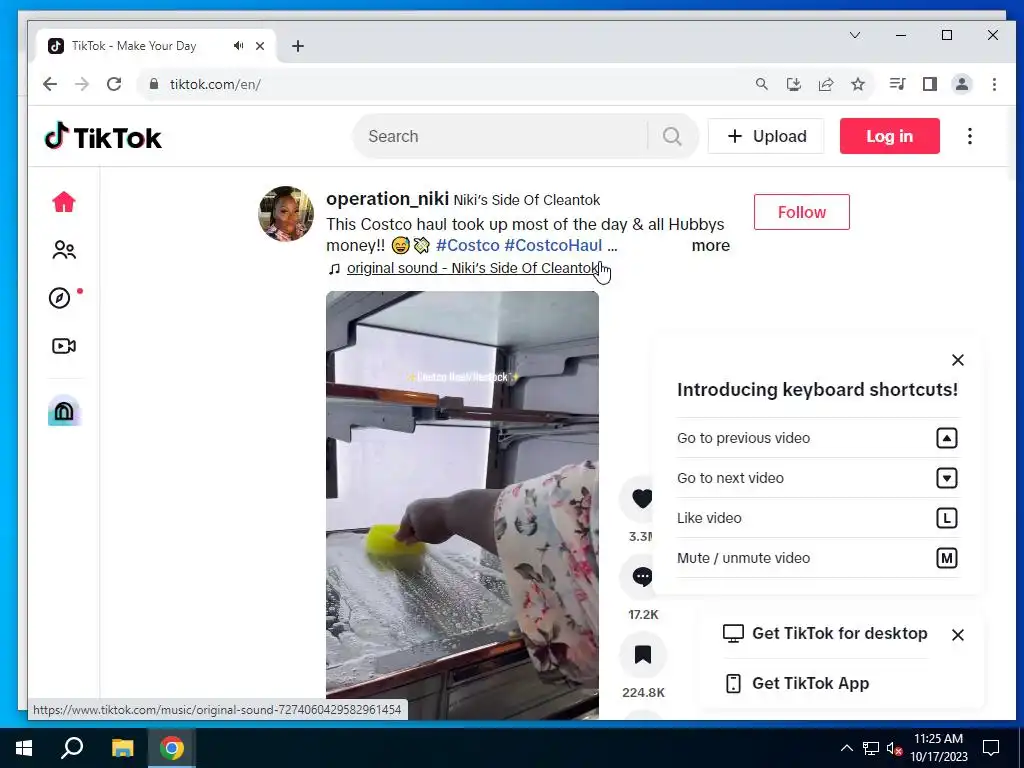1024x768 pixels.
Task: Bookmark this tab with the star icon
Action: coord(857,84)
